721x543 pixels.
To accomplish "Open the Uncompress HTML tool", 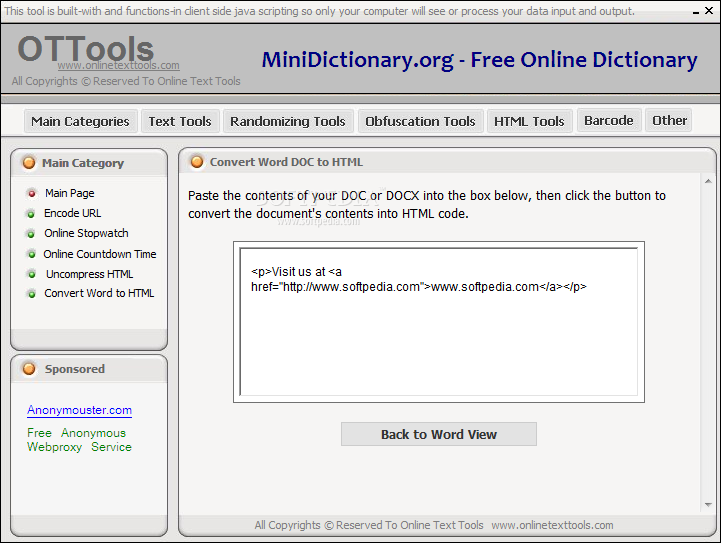I will point(89,274).
